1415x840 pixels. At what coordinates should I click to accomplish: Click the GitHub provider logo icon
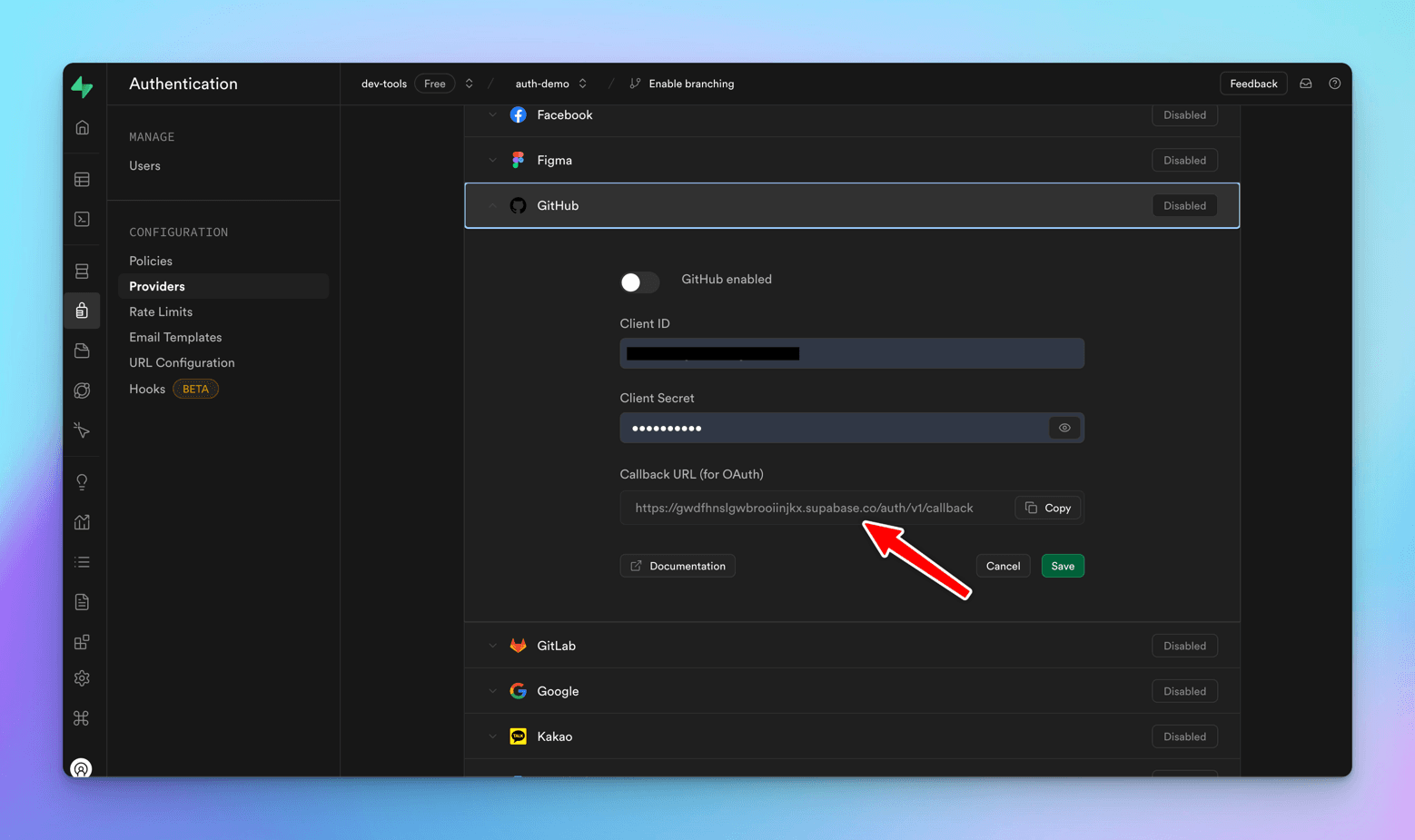tap(518, 205)
